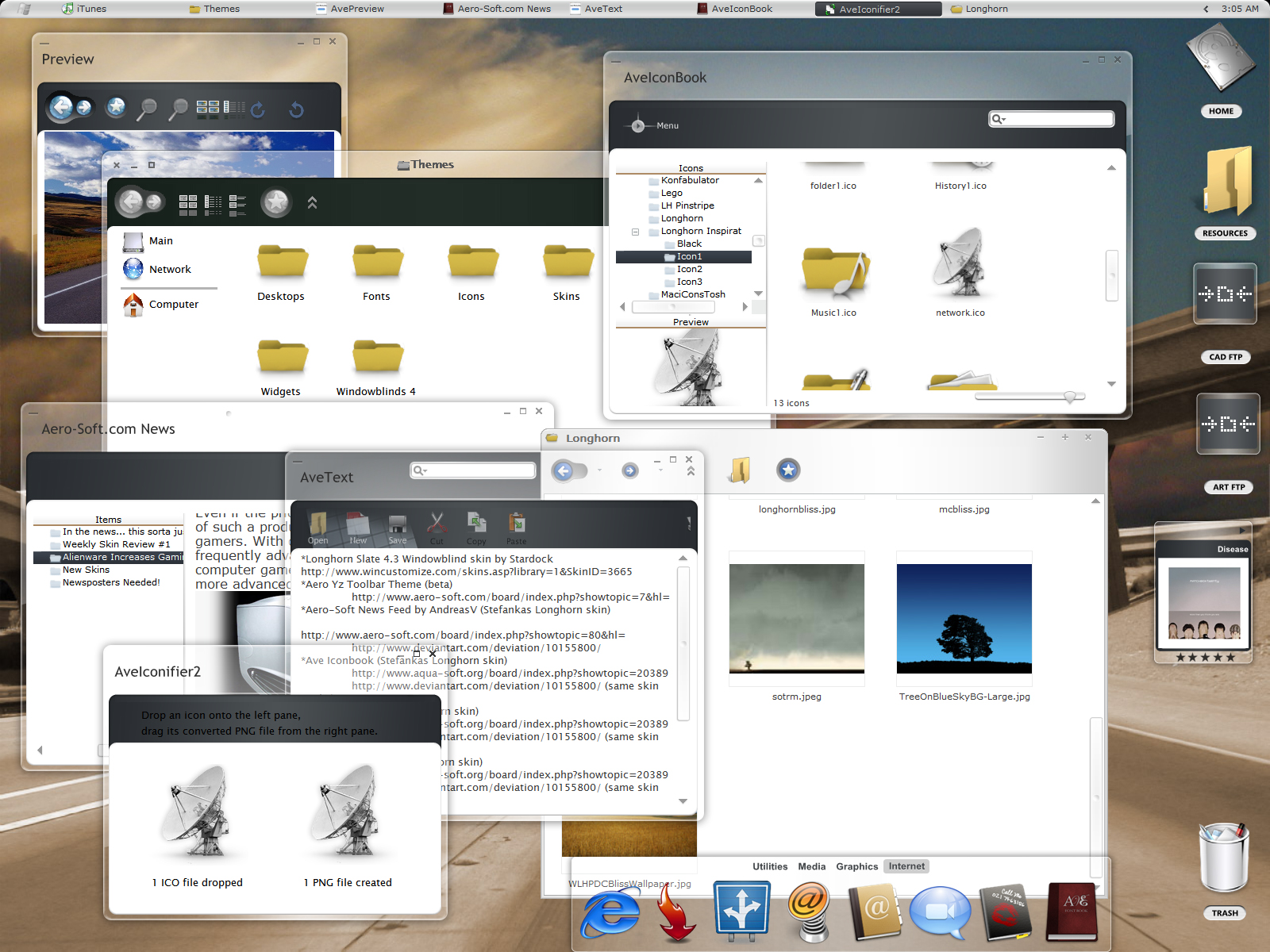Click Paste in AveText toolbar
Image resolution: width=1270 pixels, height=952 pixels.
[x=517, y=528]
